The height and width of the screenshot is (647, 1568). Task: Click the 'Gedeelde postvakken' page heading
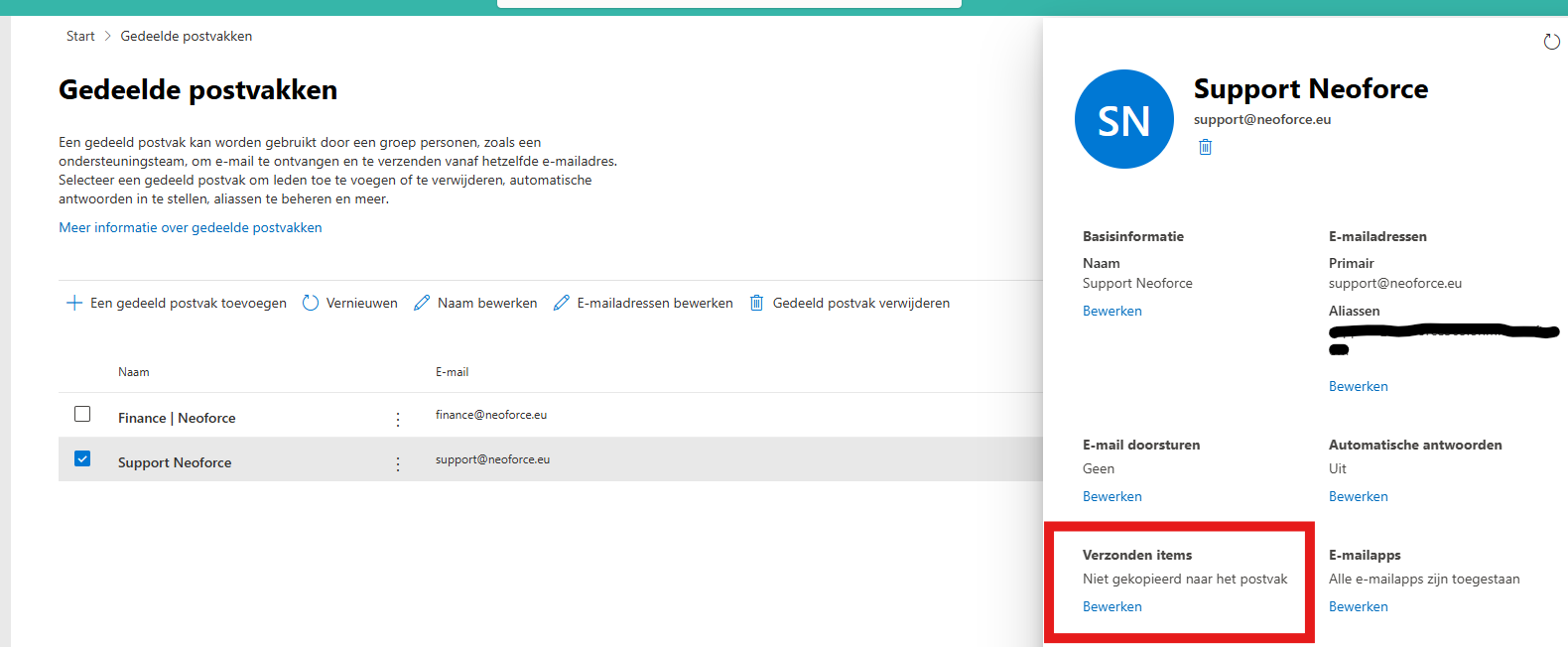198,89
